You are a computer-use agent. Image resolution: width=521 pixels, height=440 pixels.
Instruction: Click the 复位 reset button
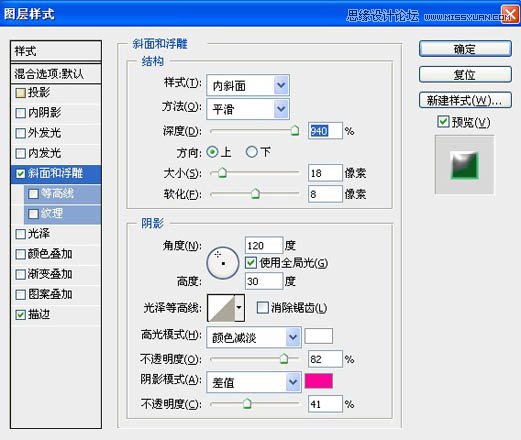(465, 74)
